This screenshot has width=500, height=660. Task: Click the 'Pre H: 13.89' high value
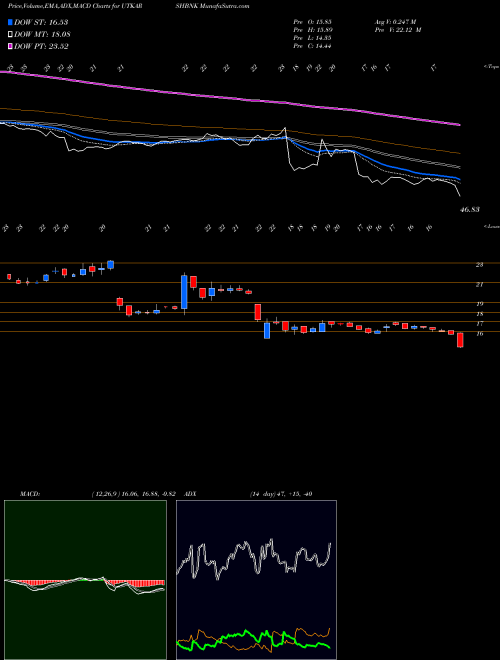312,30
